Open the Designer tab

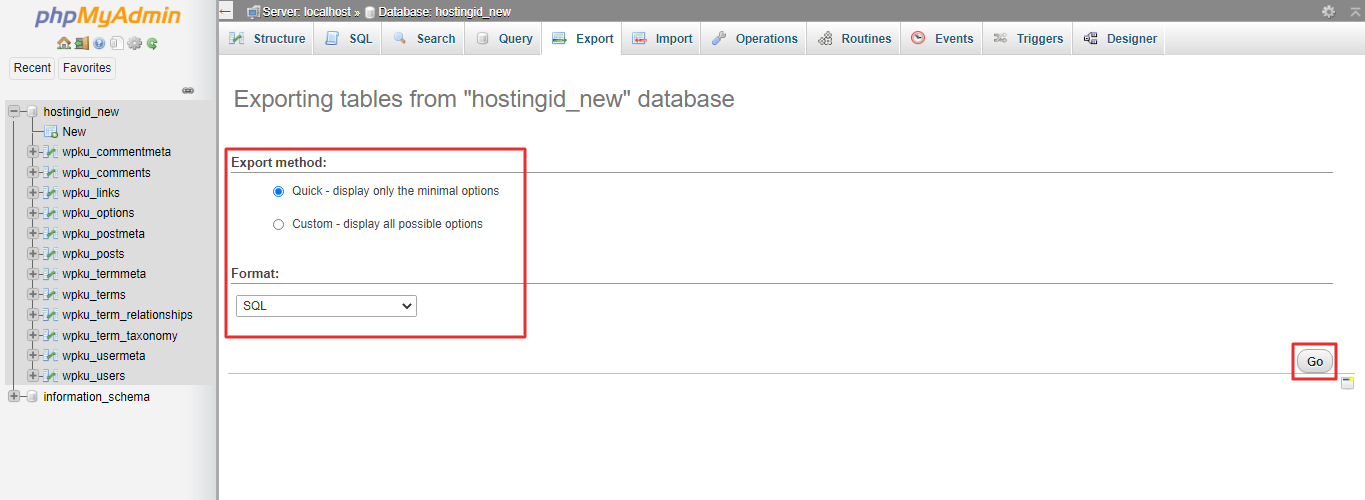click(x=1119, y=39)
